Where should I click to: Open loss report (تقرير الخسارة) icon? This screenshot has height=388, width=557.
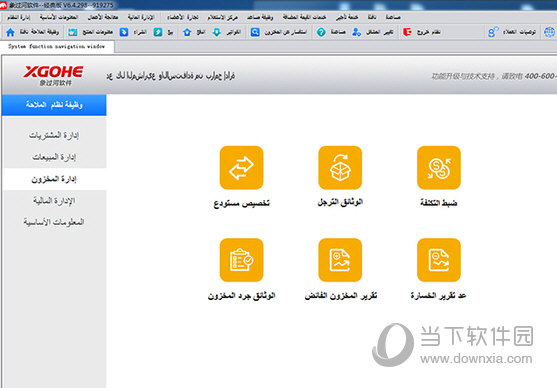click(x=439, y=260)
